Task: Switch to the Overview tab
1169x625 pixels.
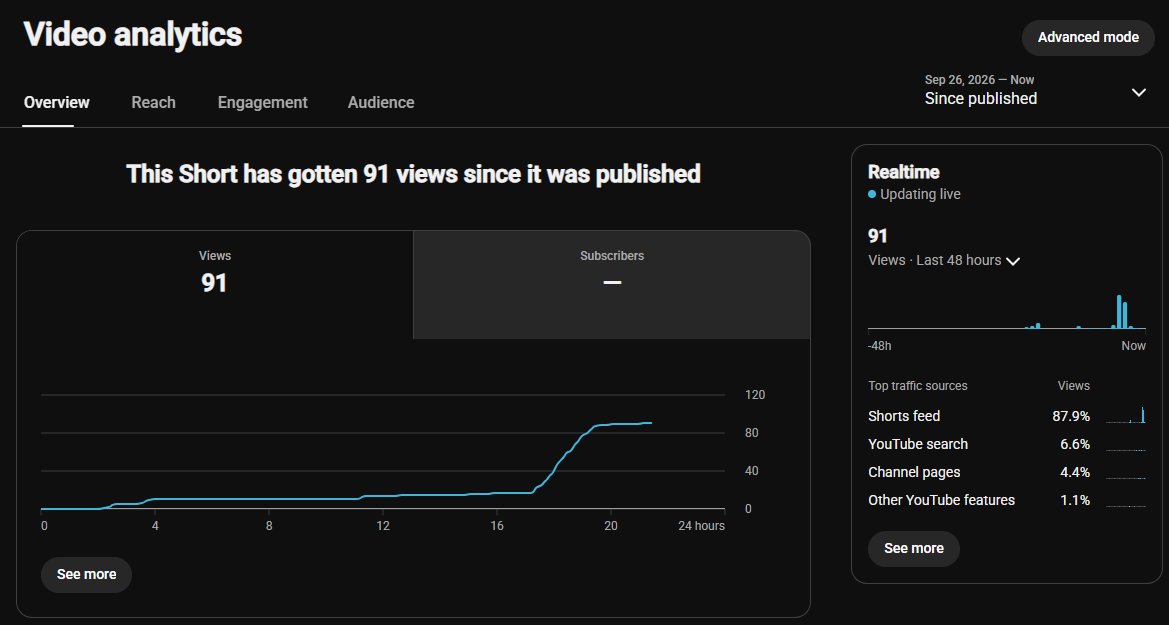Action: [x=57, y=102]
